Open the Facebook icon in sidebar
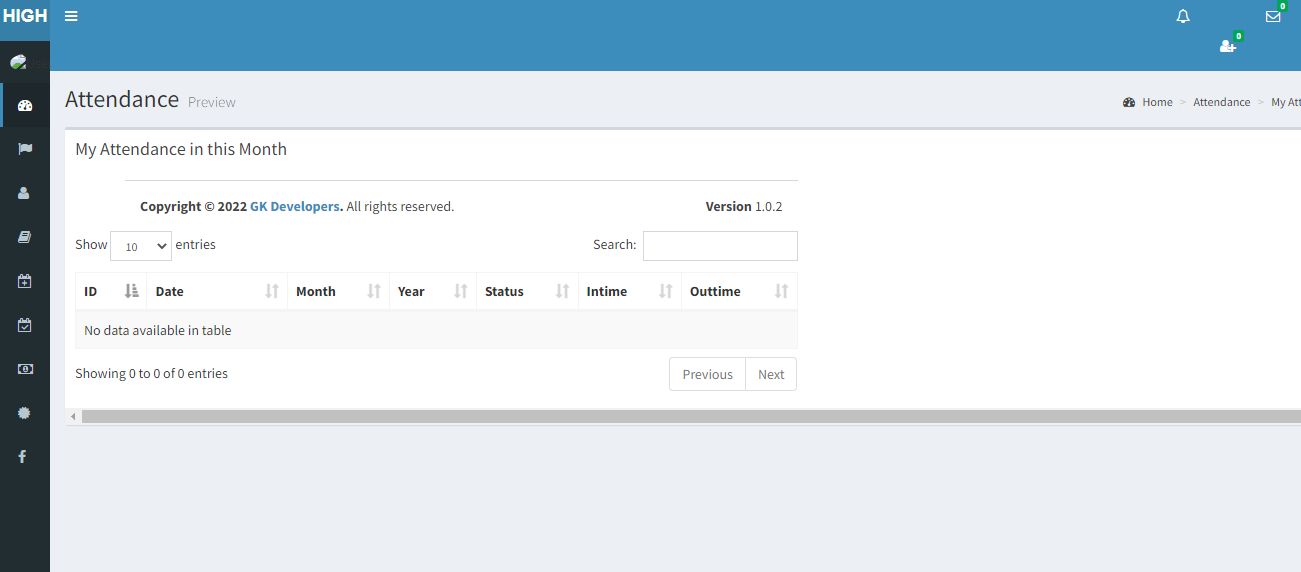This screenshot has height=572, width=1301. pos(23,456)
